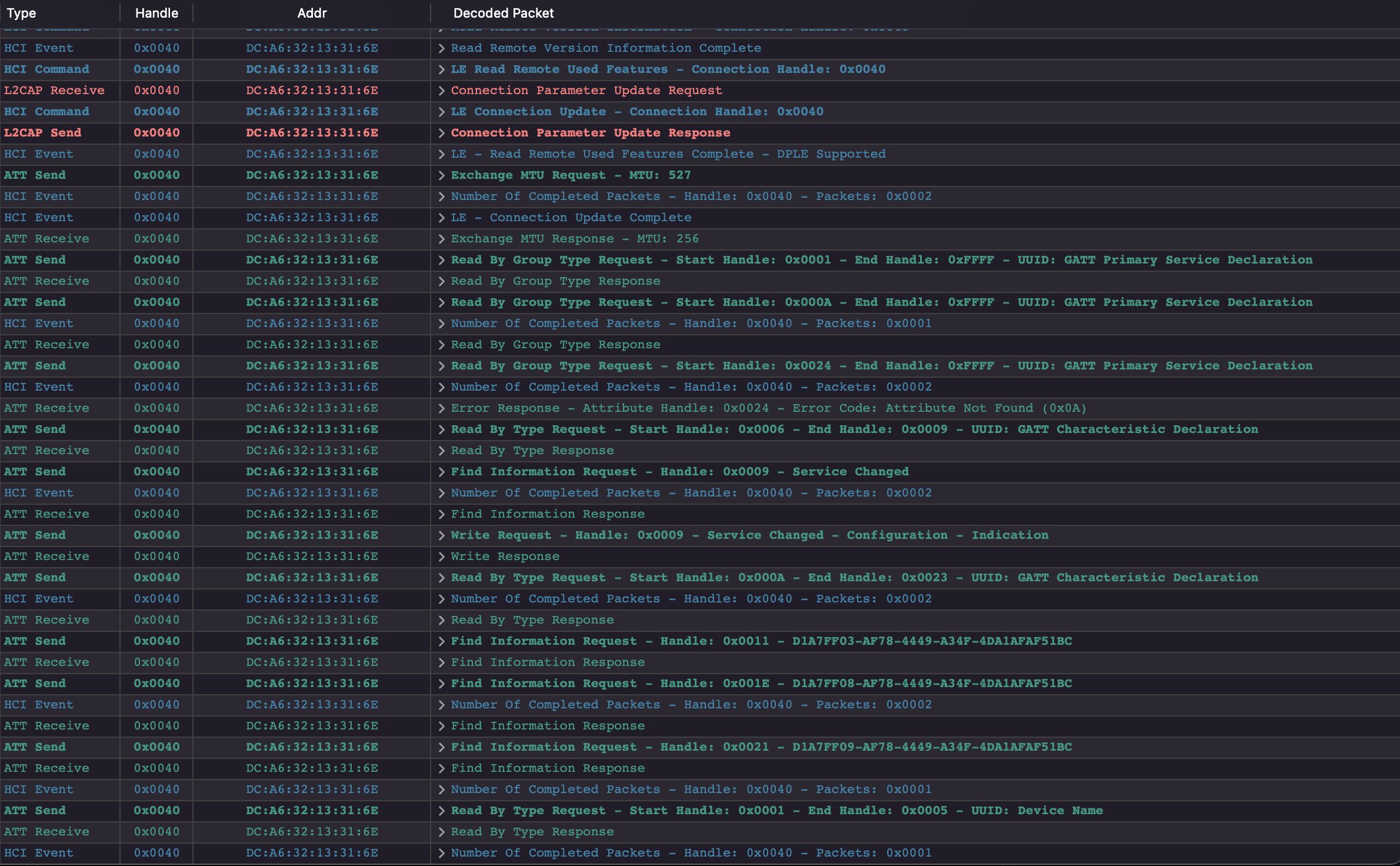Expand the first Read By Group Type Request
The image size is (1400, 866).
pyautogui.click(x=440, y=259)
